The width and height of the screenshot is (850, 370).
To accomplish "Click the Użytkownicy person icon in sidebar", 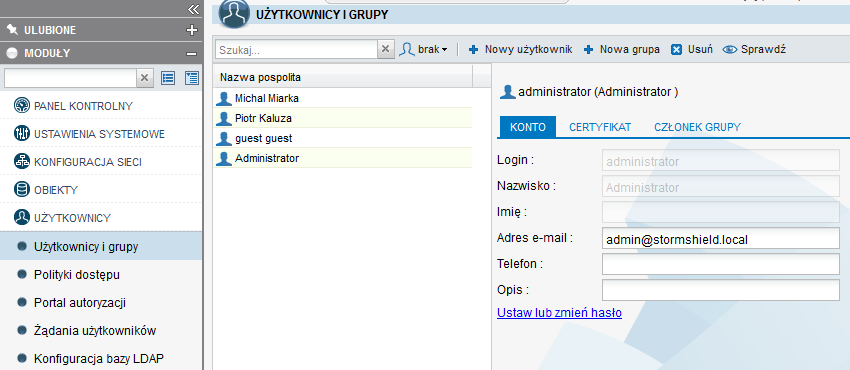I will [22, 217].
